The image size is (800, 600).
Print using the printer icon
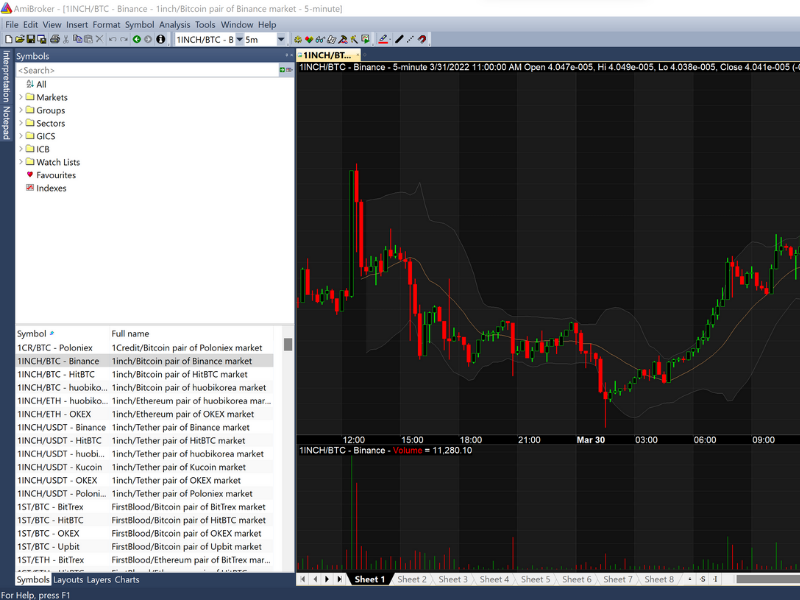[55, 39]
